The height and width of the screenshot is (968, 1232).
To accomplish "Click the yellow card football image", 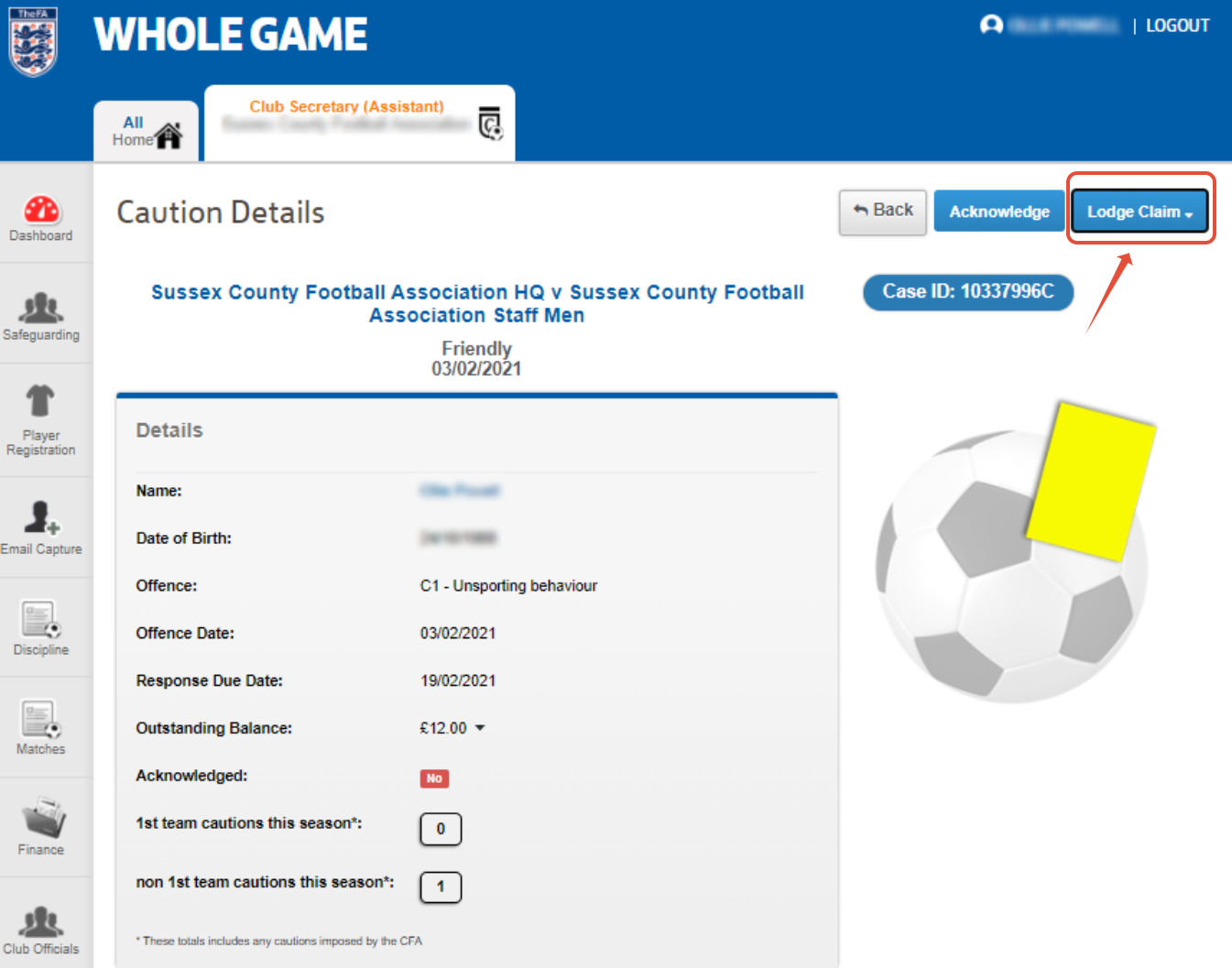I will (1017, 552).
